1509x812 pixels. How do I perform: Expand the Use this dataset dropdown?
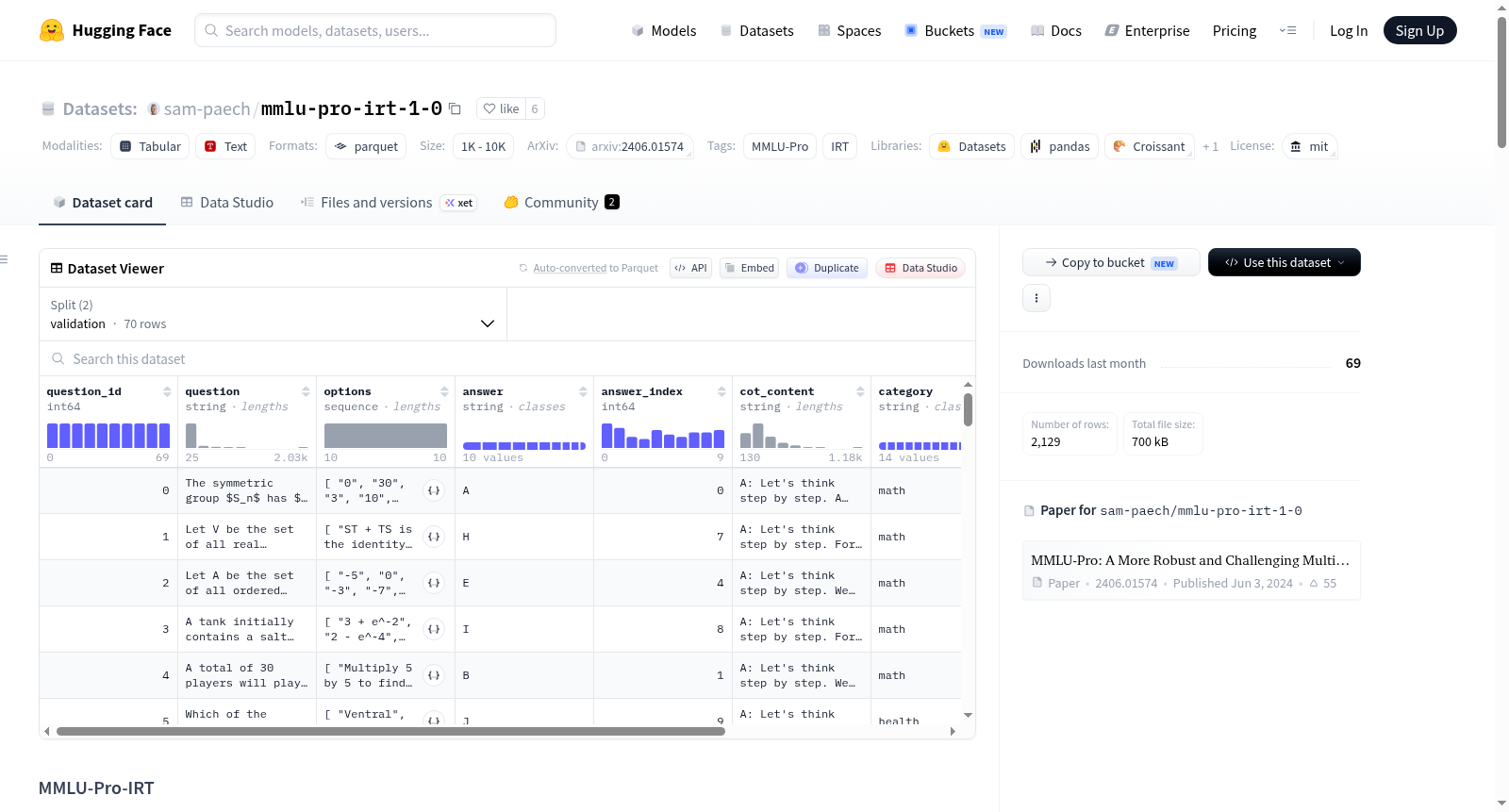1284,262
